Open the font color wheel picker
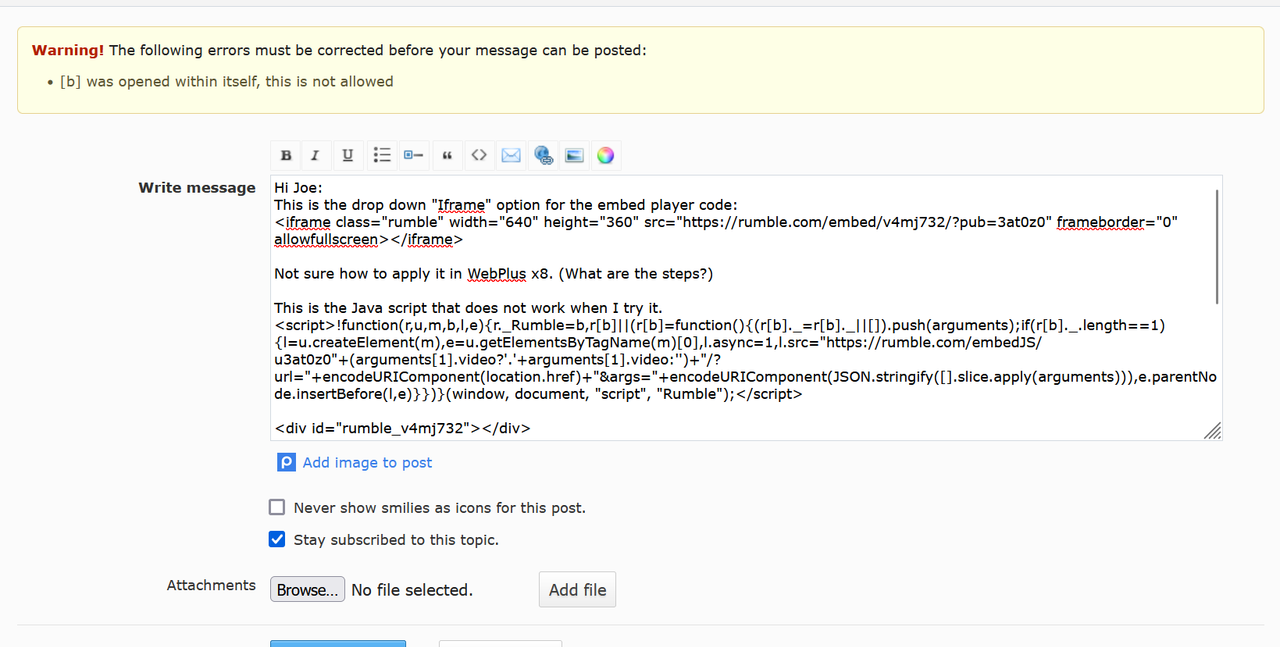Image resolution: width=1280 pixels, height=647 pixels. click(605, 155)
